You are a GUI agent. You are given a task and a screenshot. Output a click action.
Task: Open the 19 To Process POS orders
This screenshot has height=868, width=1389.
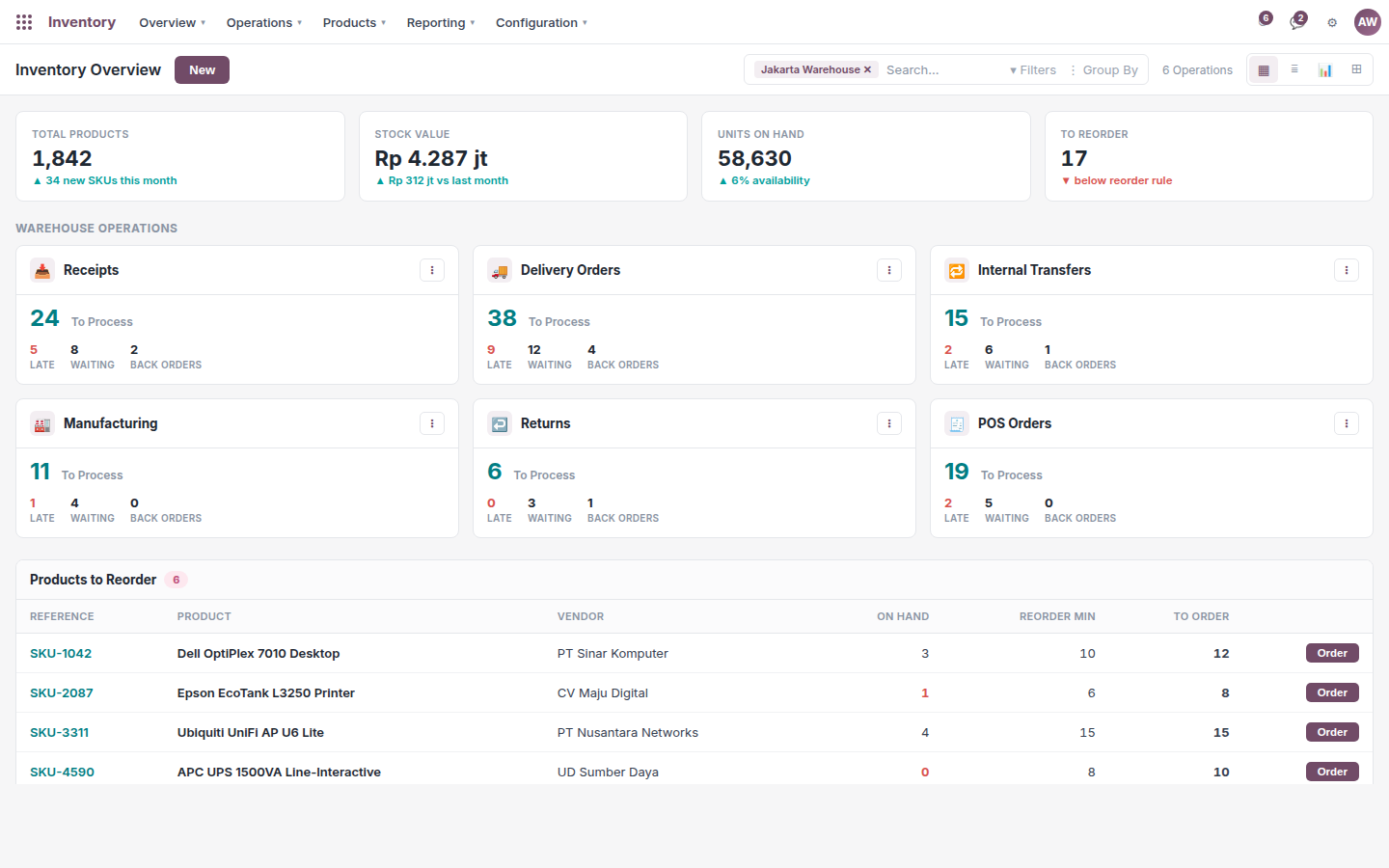coord(993,472)
